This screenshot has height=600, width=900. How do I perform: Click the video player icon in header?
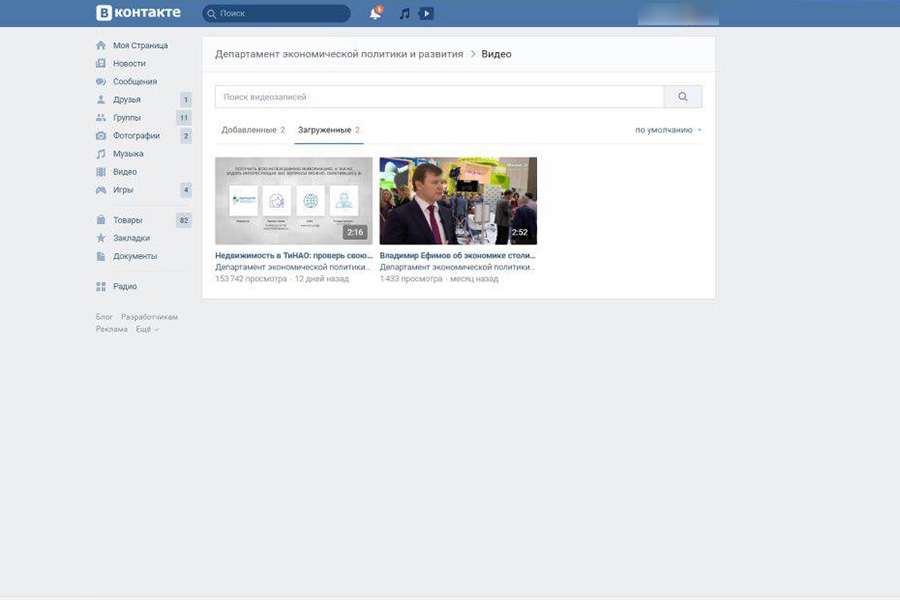click(426, 14)
